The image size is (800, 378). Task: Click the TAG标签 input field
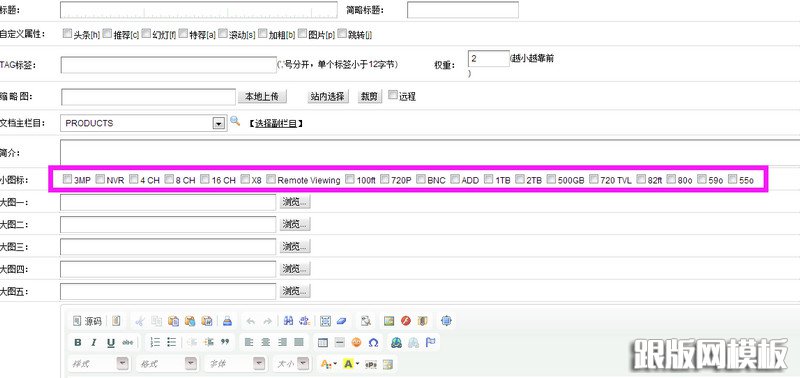pos(168,65)
